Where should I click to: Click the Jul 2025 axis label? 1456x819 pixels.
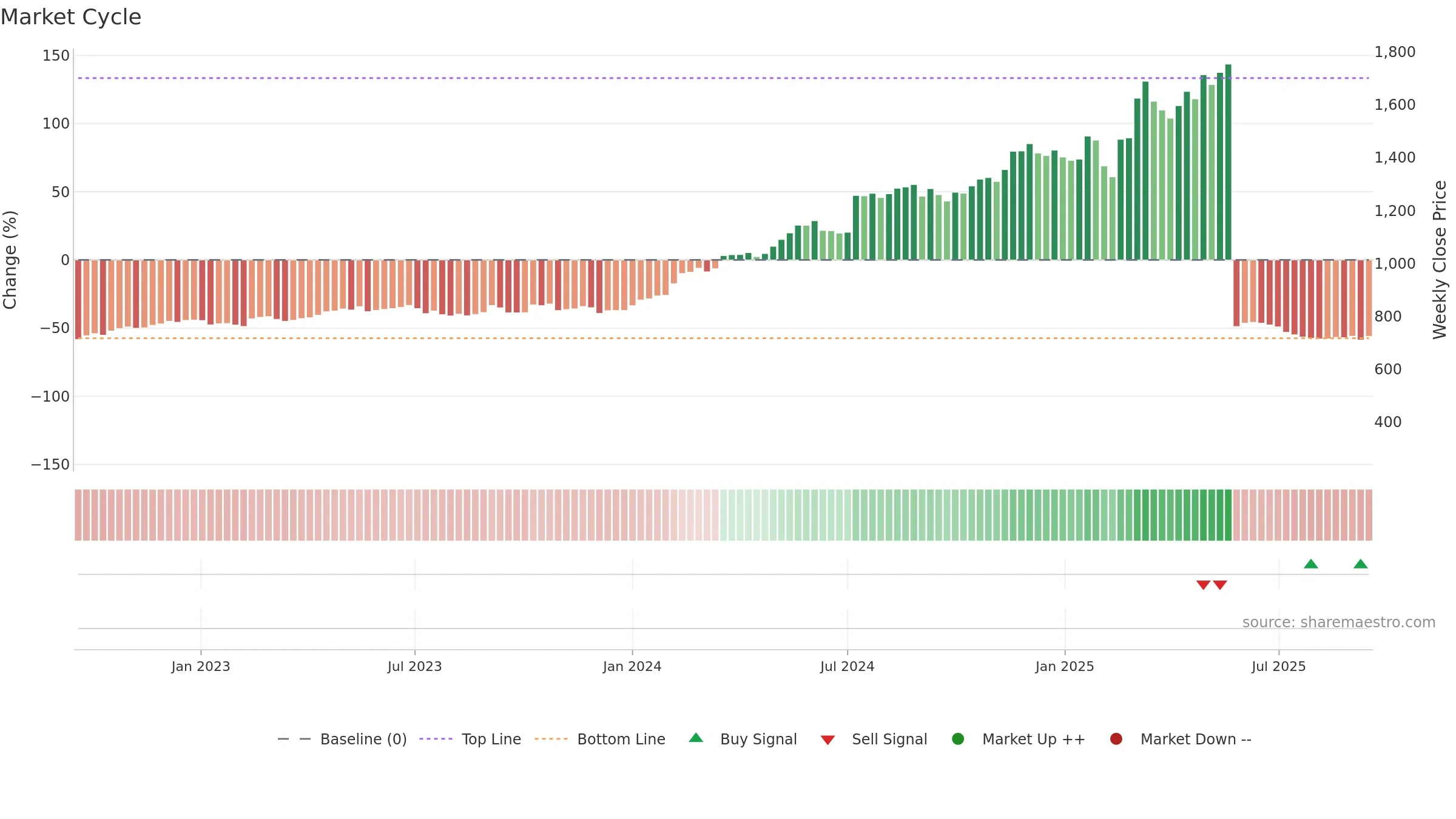point(1279,666)
